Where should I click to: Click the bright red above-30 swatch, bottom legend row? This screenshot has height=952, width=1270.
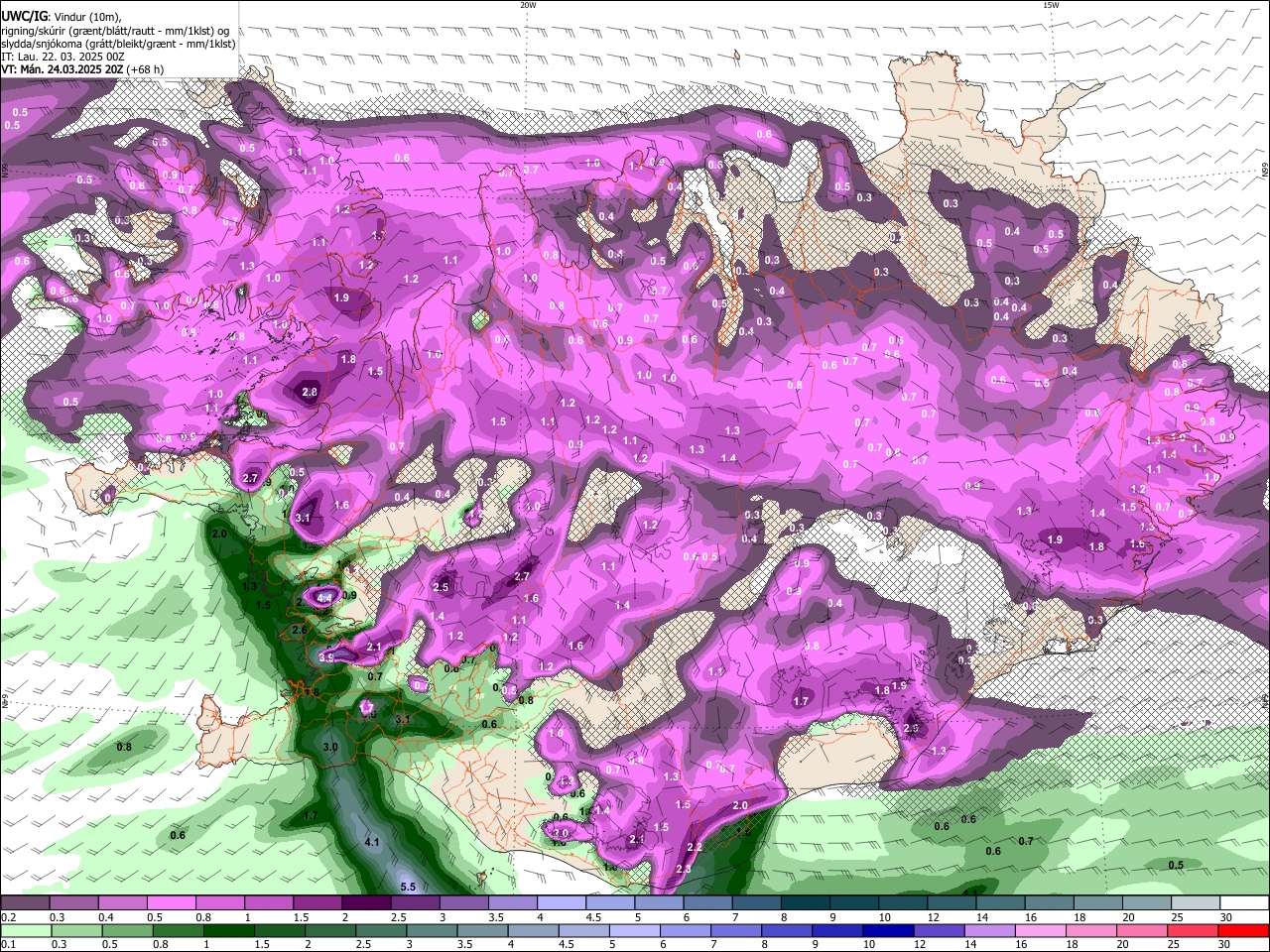pos(1244,930)
